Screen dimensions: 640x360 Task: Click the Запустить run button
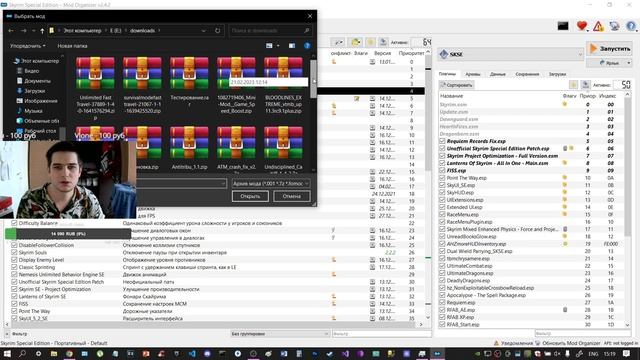point(610,49)
